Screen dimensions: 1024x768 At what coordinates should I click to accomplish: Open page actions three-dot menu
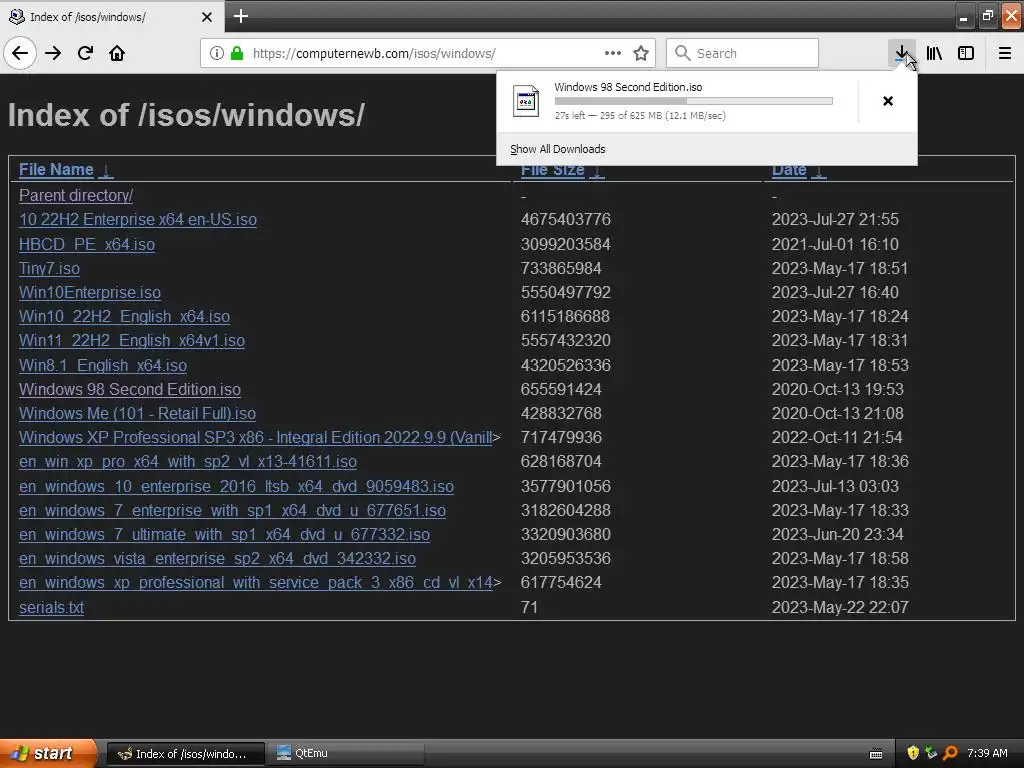pos(613,53)
